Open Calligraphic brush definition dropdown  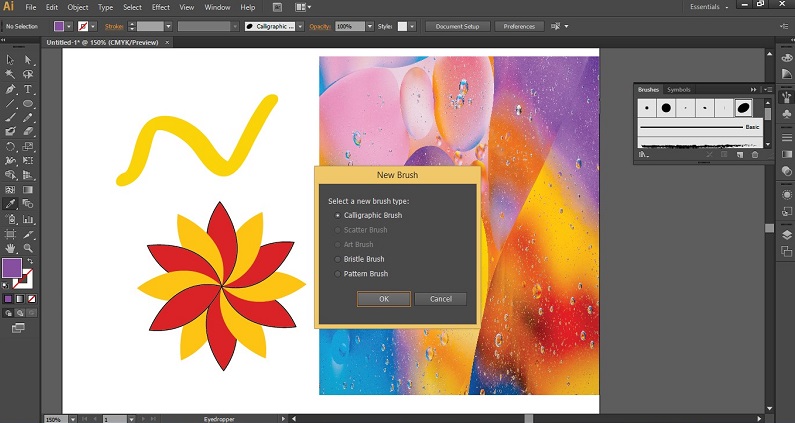[x=300, y=26]
